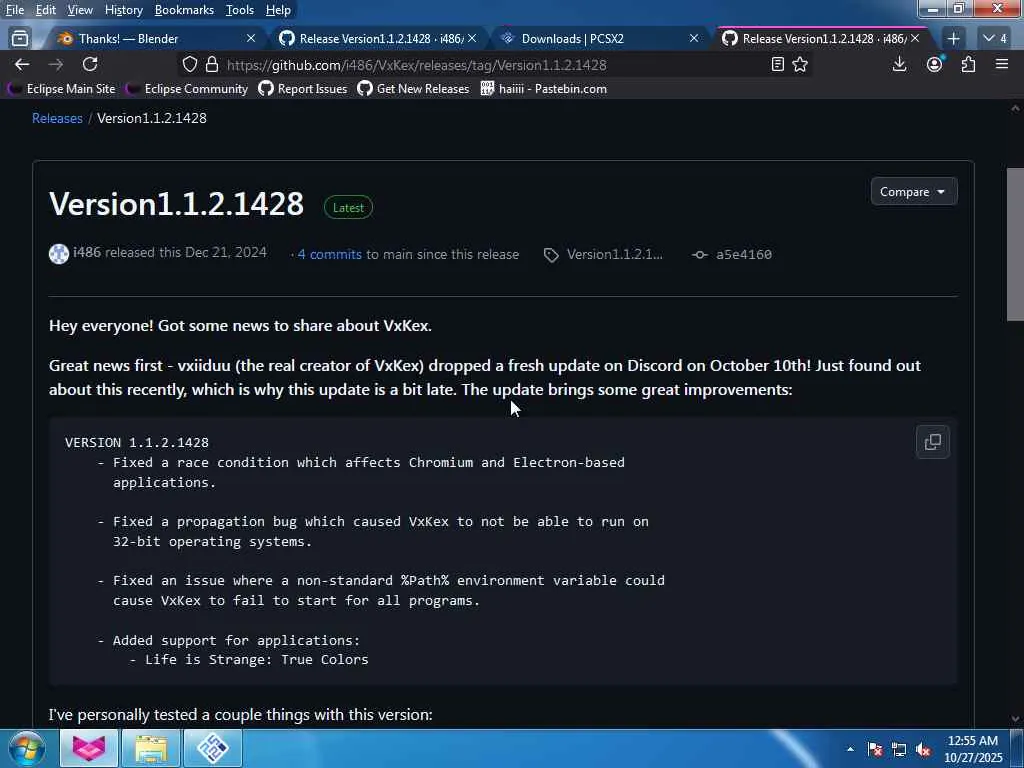Viewport: 1024px width, 768px height.
Task: Open the Firefox View icon
Action: click(20, 39)
